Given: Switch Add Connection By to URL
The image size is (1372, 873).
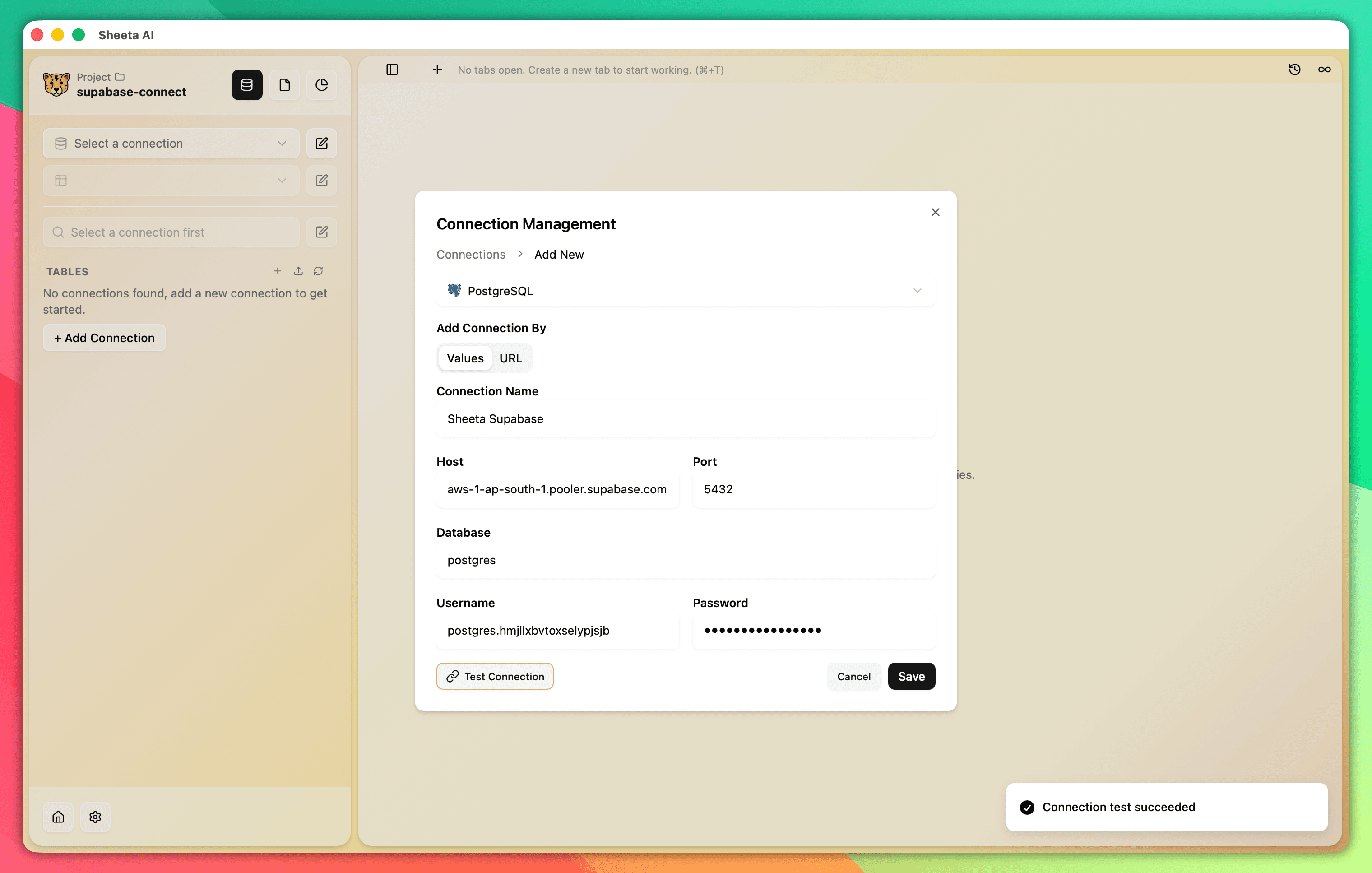Looking at the screenshot, I should click(510, 358).
